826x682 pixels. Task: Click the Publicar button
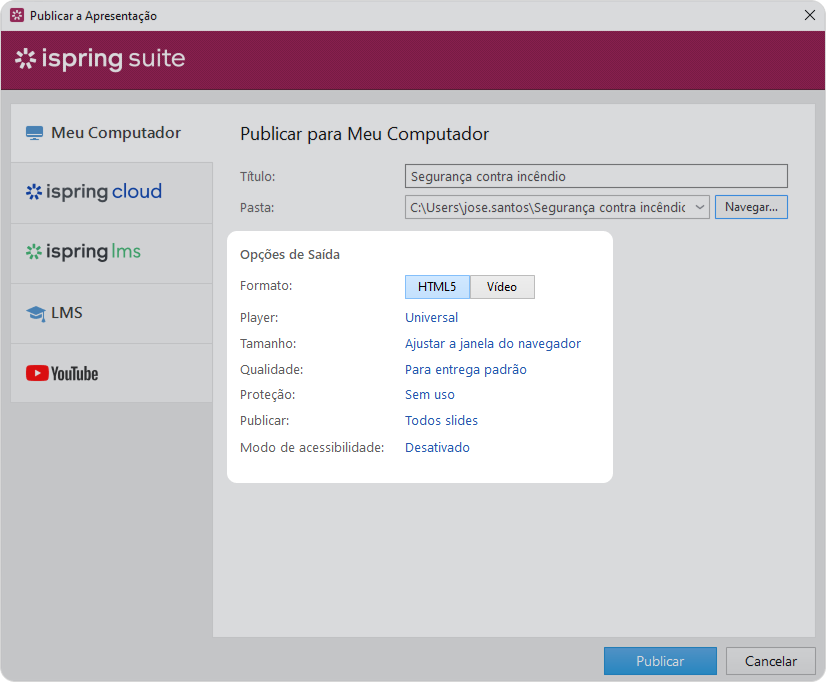pyautogui.click(x=660, y=661)
